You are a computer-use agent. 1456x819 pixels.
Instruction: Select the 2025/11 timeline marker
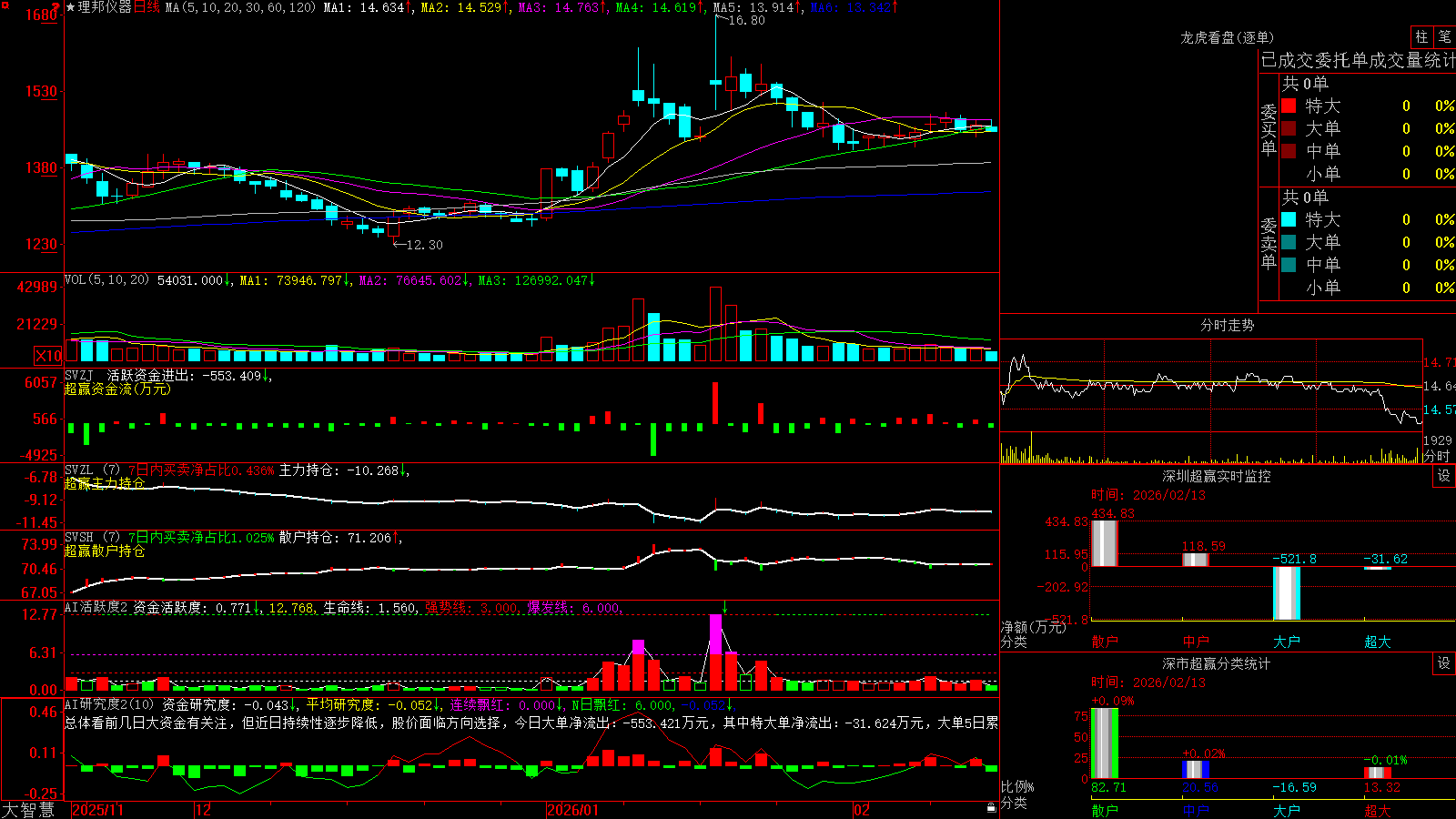click(x=97, y=810)
